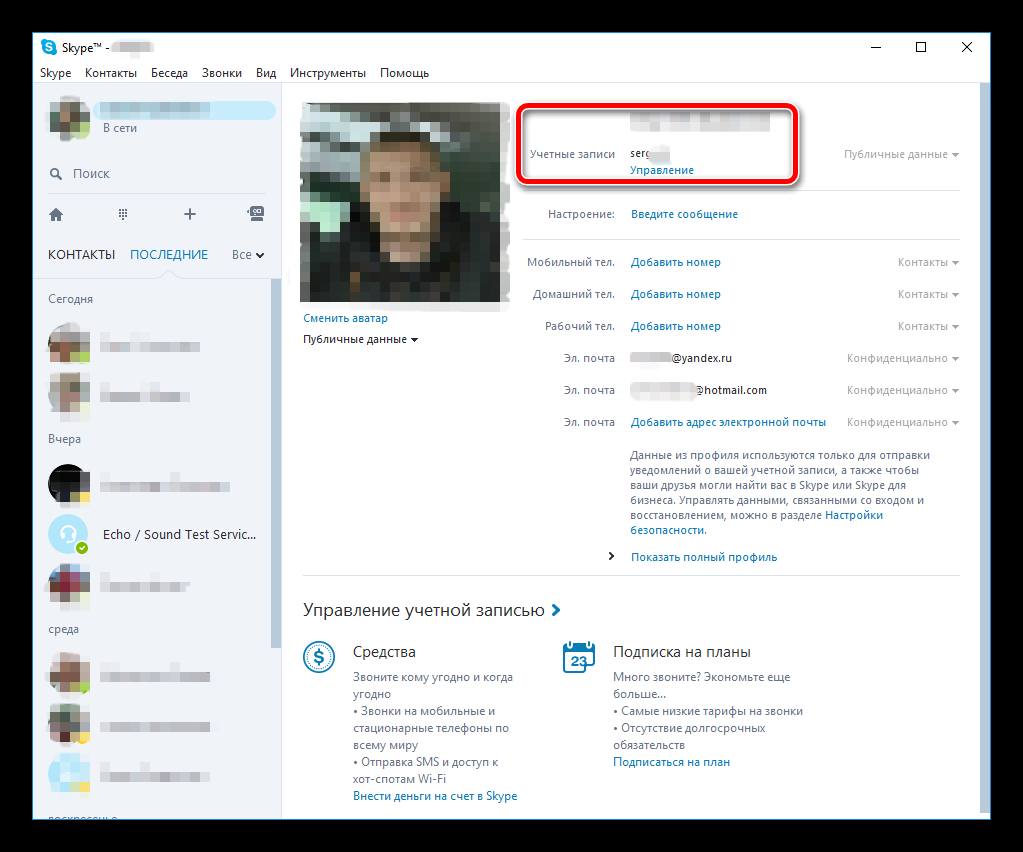The image size is (1023, 852).
Task: Click the search magnifier icon
Action: tap(56, 174)
